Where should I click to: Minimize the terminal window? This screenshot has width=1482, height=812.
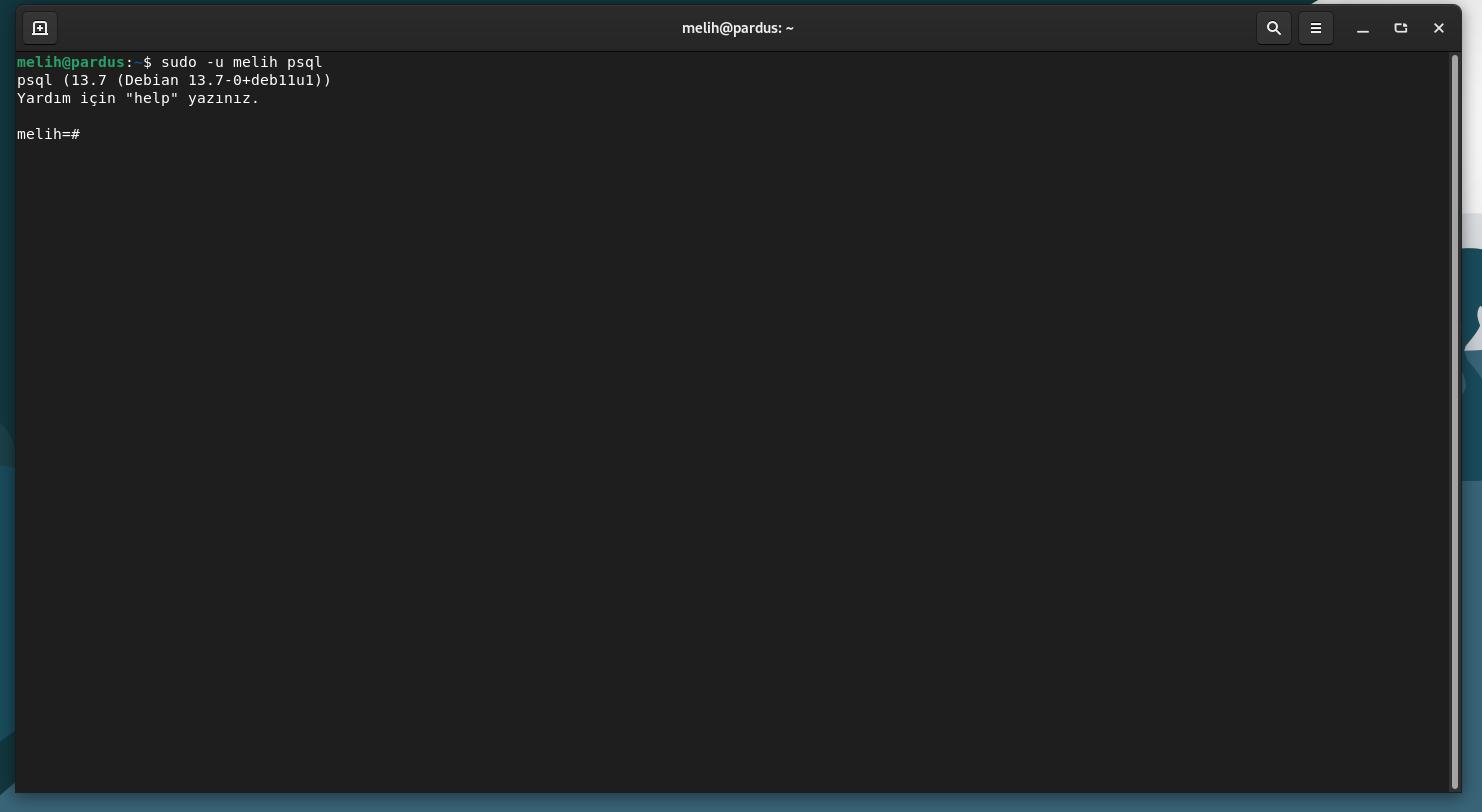coord(1362,28)
